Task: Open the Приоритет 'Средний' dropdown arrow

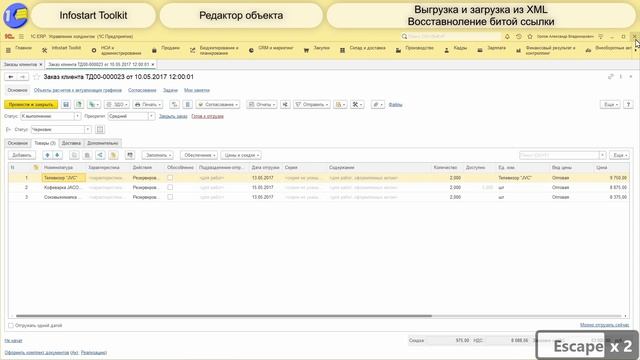Action: [151, 116]
